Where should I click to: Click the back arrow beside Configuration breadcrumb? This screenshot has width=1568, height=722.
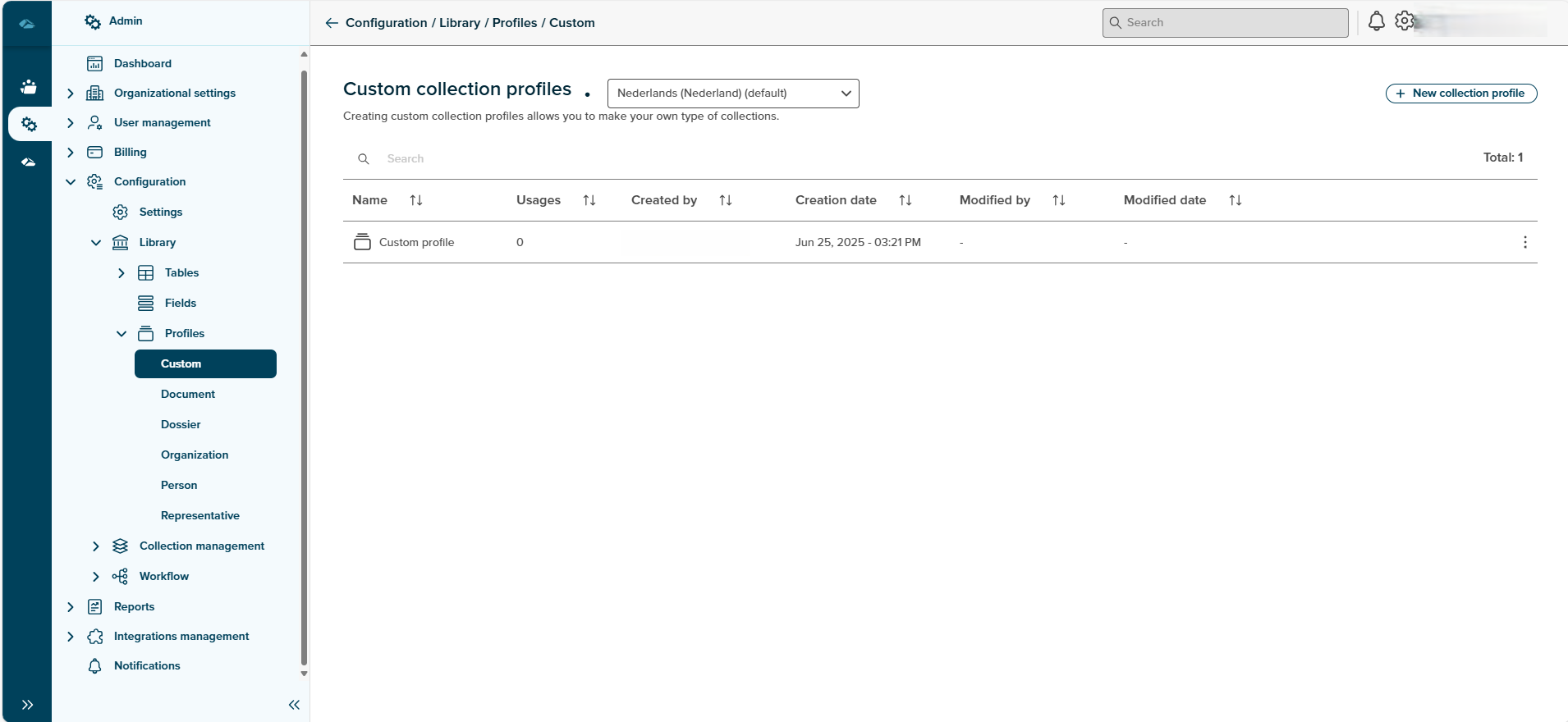[332, 23]
